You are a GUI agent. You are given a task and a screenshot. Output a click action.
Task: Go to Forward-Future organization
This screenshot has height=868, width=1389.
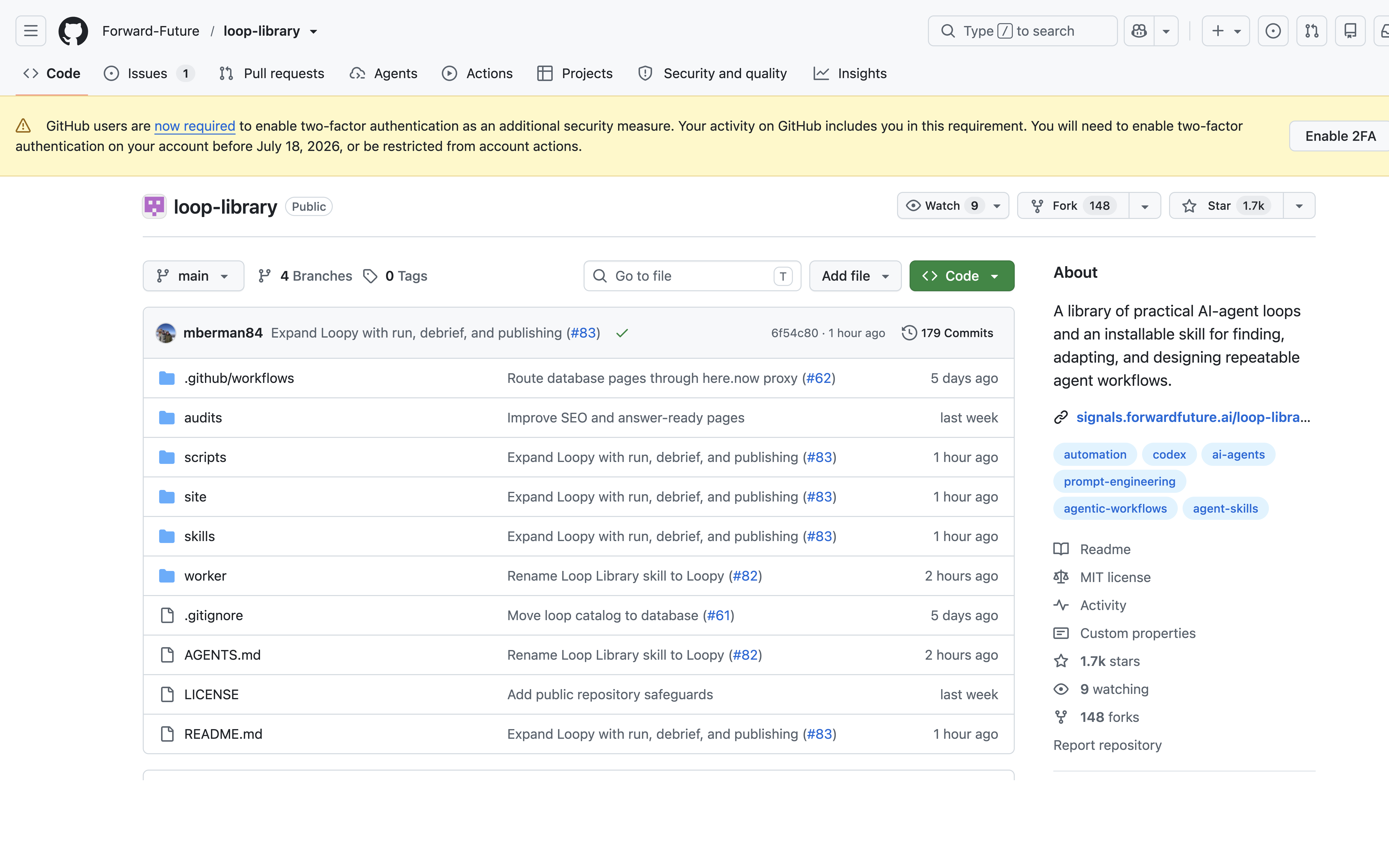pyautogui.click(x=151, y=31)
